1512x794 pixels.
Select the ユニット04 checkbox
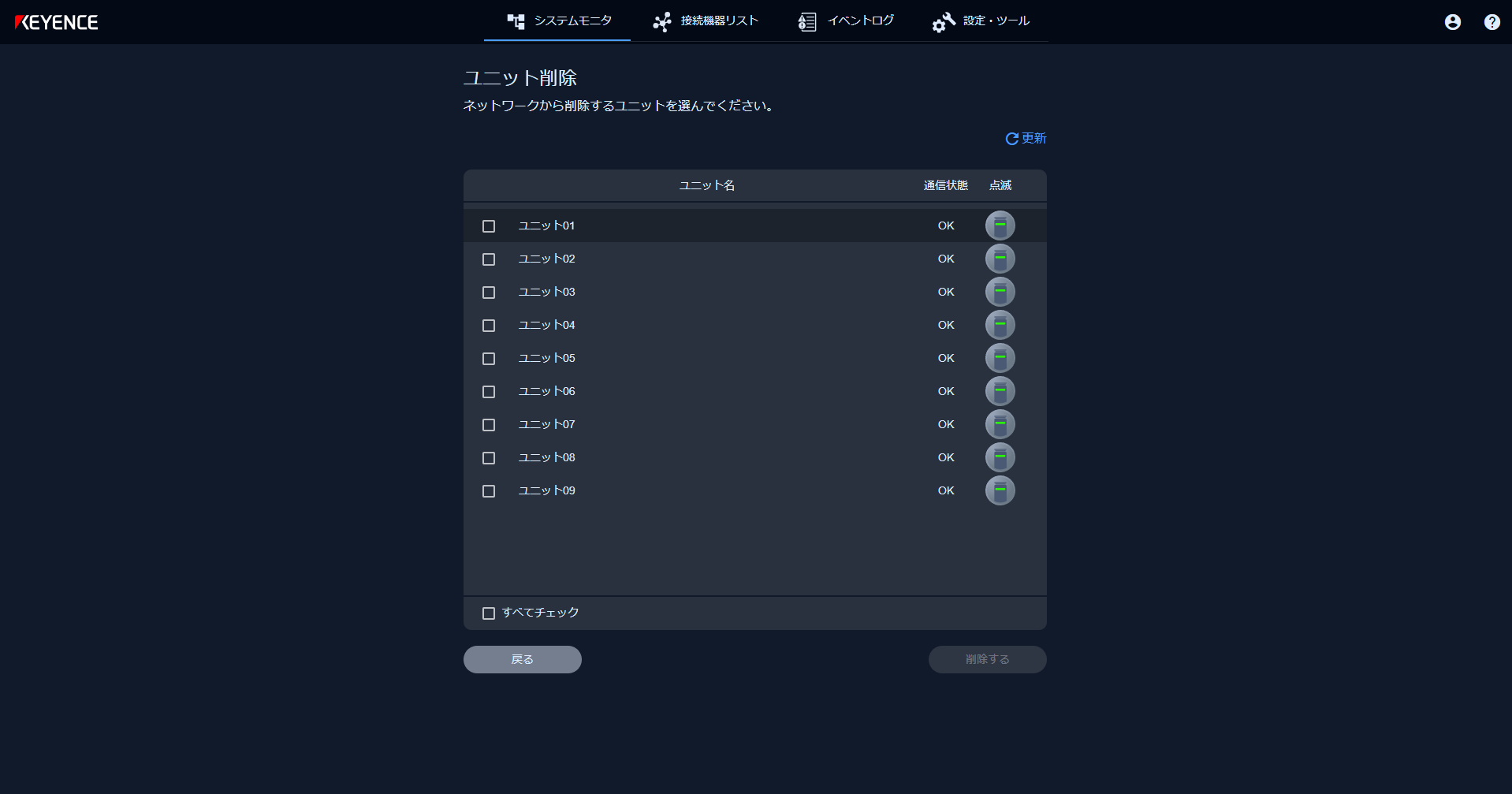click(489, 326)
